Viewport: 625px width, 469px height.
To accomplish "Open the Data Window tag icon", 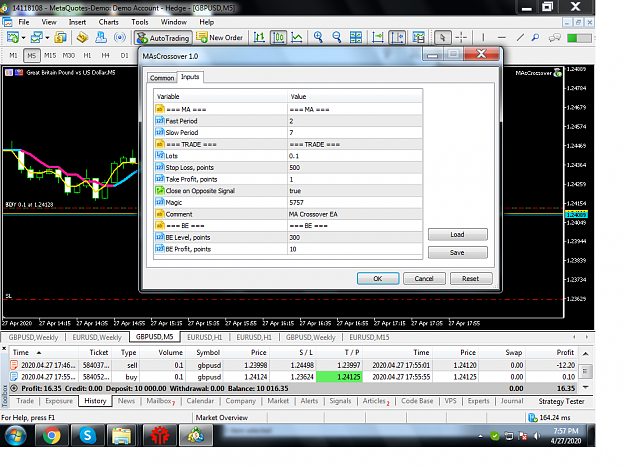I will click(83, 37).
